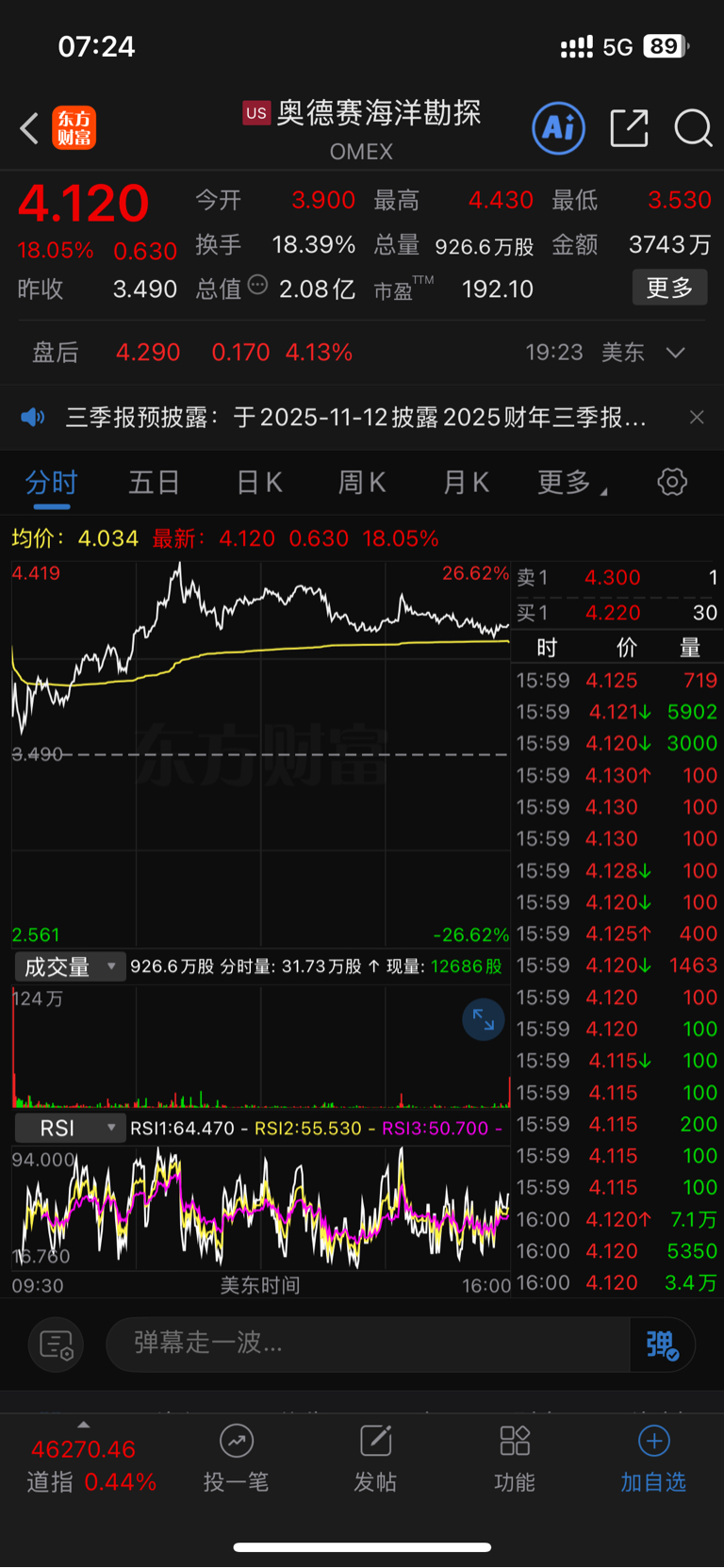Tap the RSI indicator chart
Image resolution: width=724 pixels, height=1568 pixels.
pos(260,1208)
